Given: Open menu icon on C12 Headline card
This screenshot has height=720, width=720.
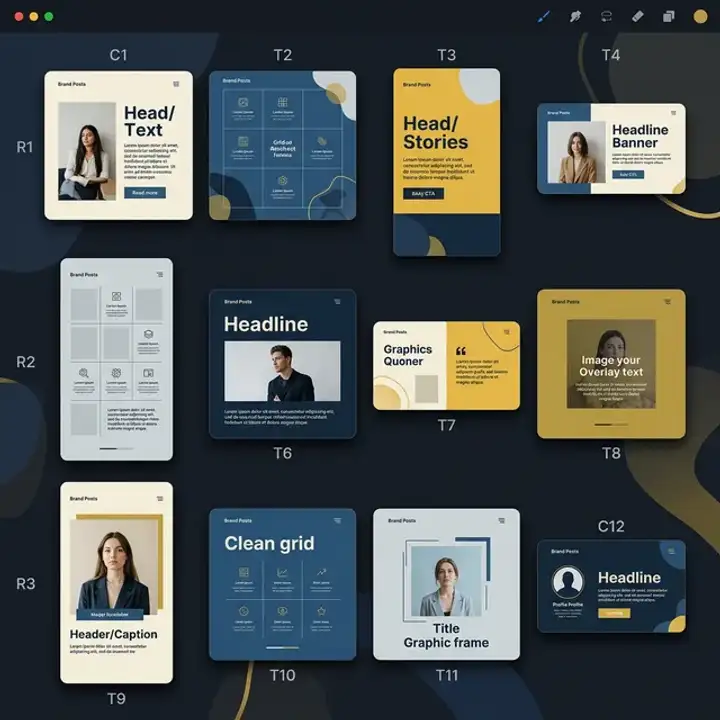Looking at the screenshot, I should click(671, 551).
